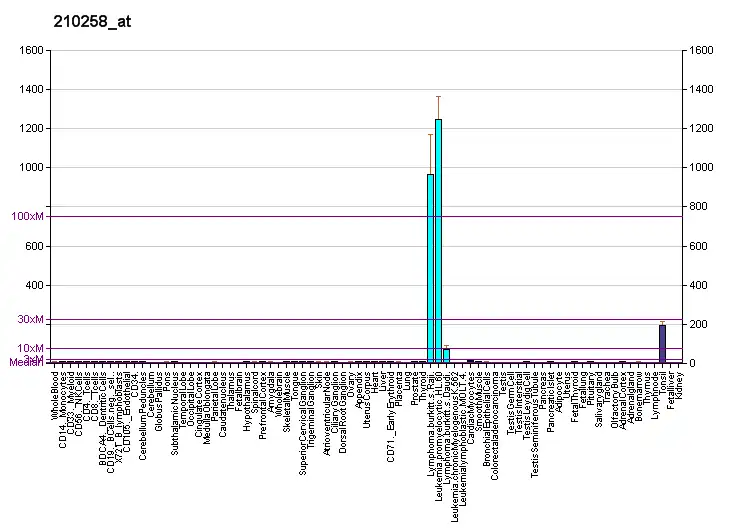This screenshot has height=530, width=732.
Task: Click the dark purple Tonsil bar
Action: click(x=662, y=344)
